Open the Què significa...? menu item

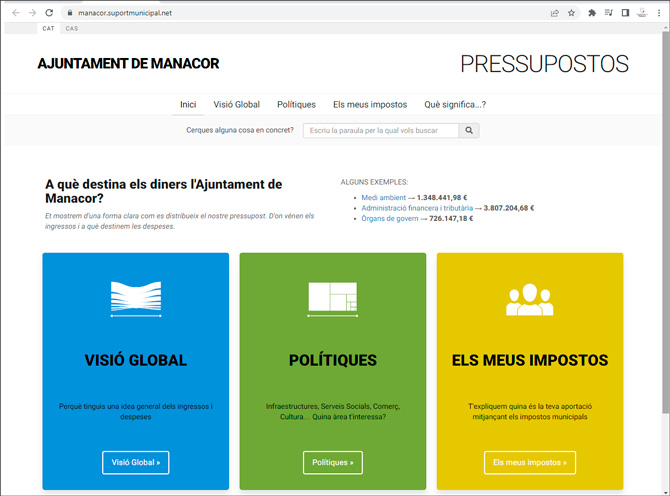click(454, 105)
